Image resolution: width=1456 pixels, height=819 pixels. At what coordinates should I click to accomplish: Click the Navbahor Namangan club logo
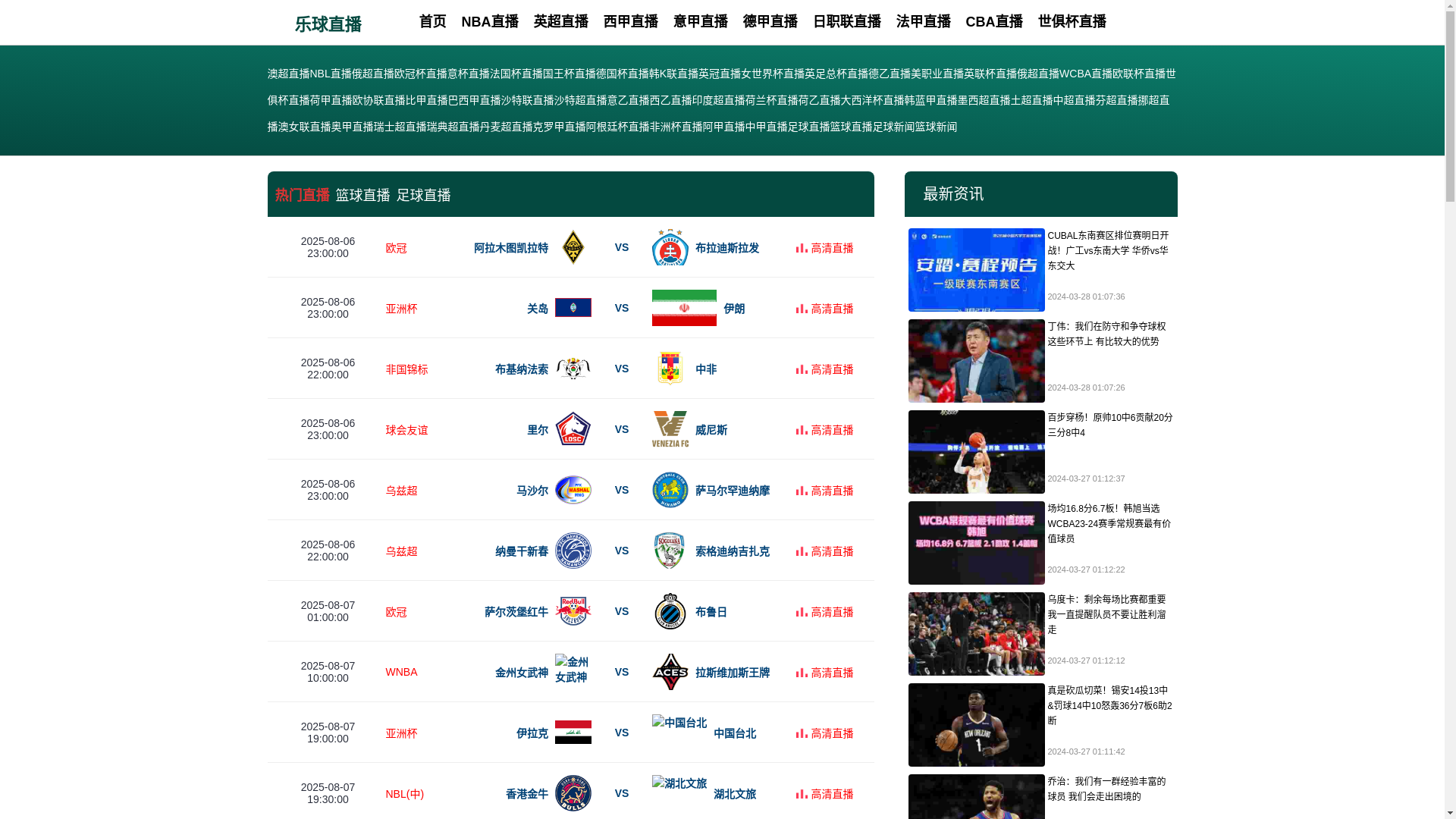(x=573, y=551)
